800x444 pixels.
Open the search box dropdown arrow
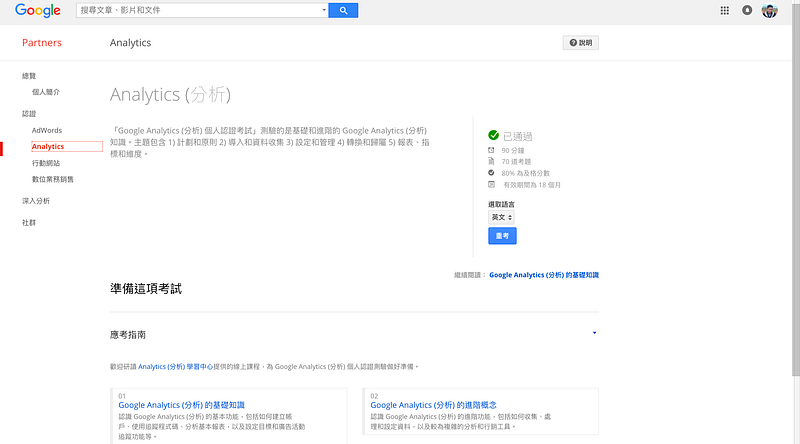(323, 10)
